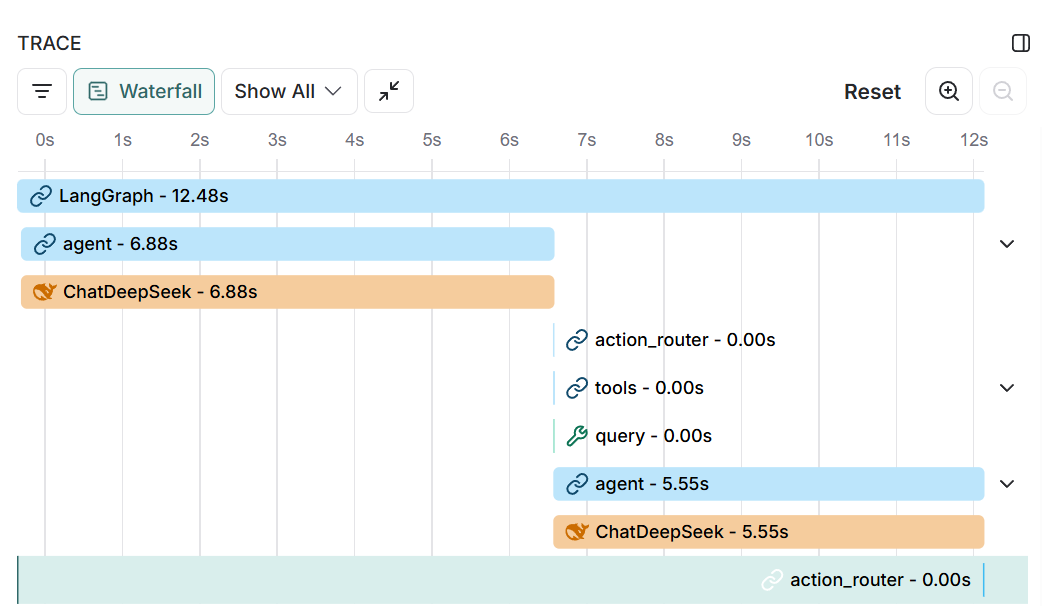This screenshot has height=606, width=1042.
Task: Click the query wrench icon
Action: (x=577, y=436)
